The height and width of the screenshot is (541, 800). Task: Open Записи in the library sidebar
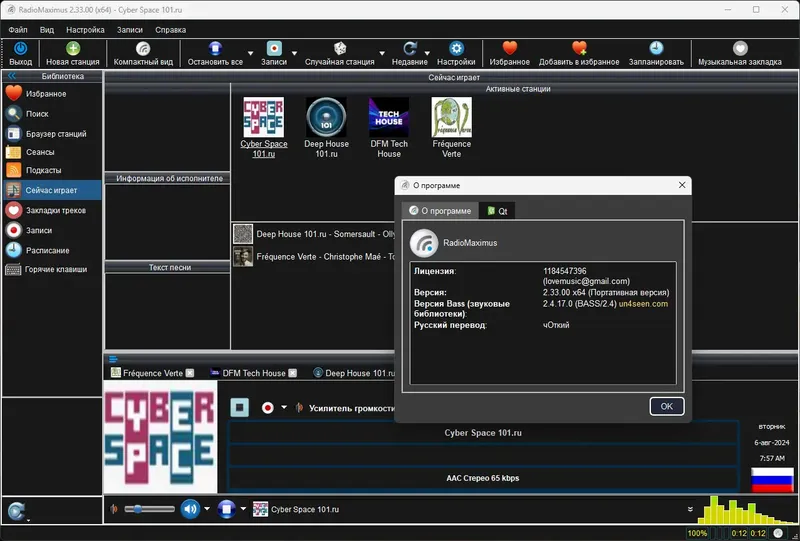tap(52, 230)
